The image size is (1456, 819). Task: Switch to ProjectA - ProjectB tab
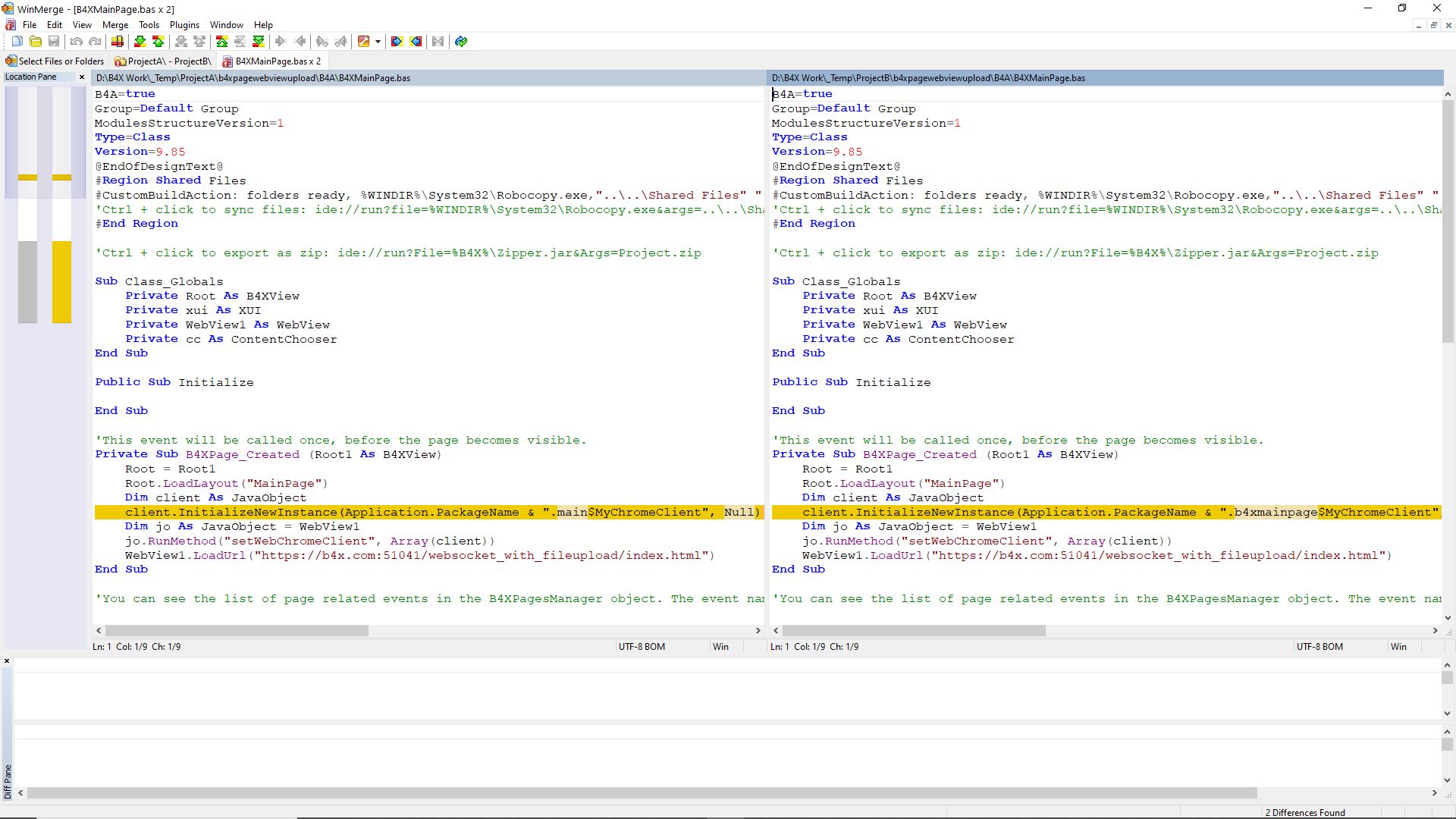tap(164, 61)
